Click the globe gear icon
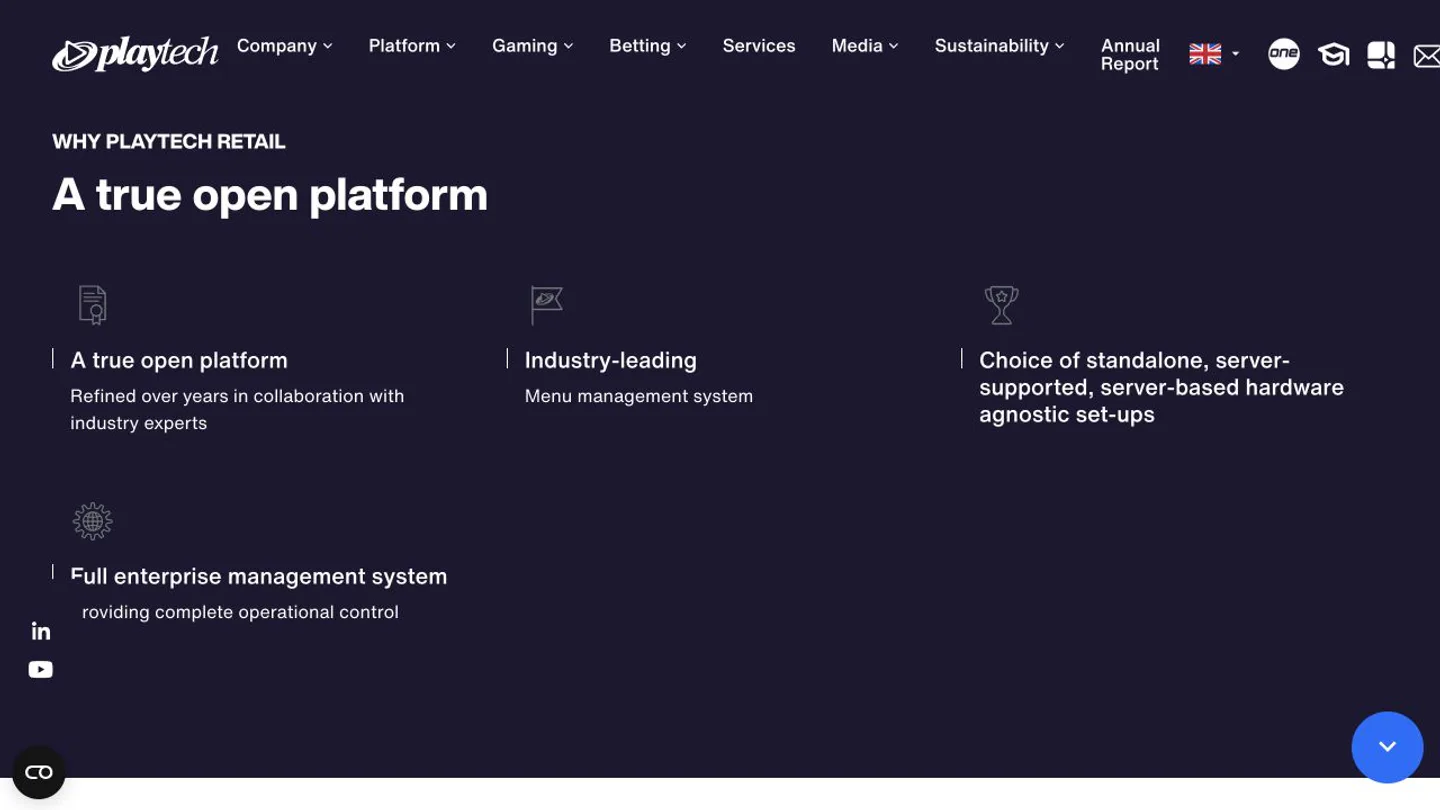 92,521
